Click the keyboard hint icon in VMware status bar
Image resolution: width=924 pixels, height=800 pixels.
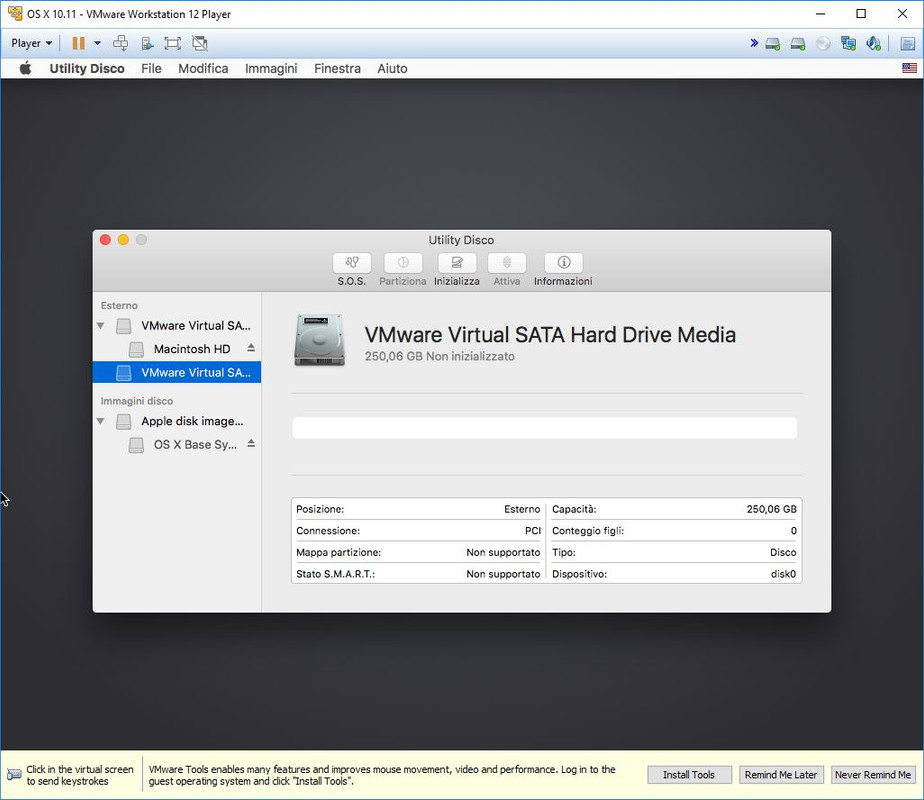pyautogui.click(x=14, y=775)
